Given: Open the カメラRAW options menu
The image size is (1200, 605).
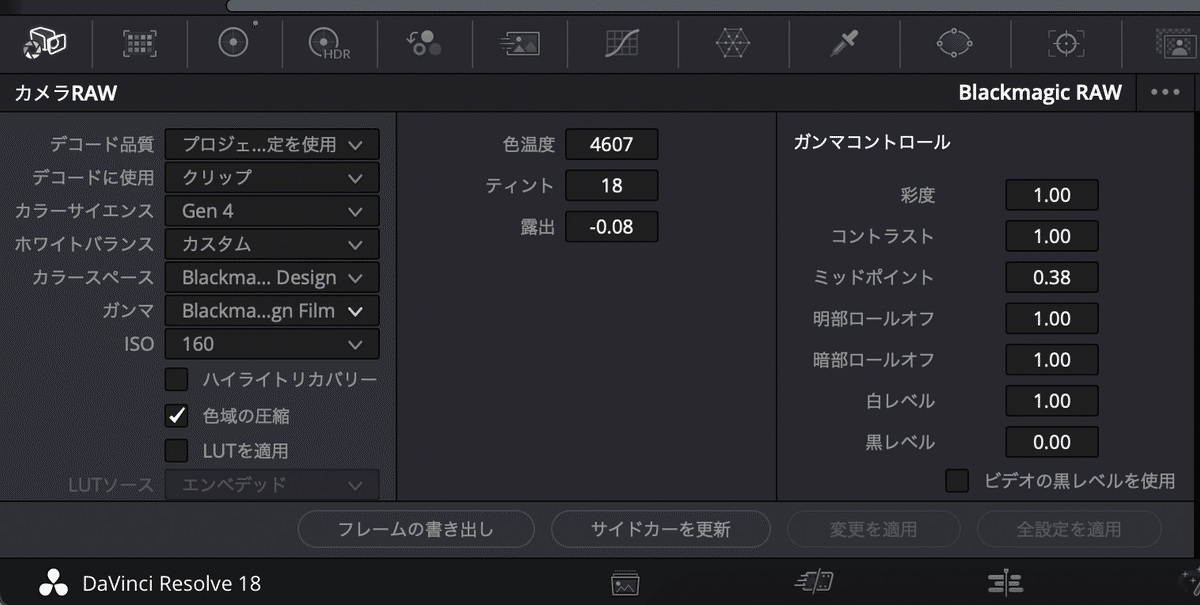Looking at the screenshot, I should 1163,92.
